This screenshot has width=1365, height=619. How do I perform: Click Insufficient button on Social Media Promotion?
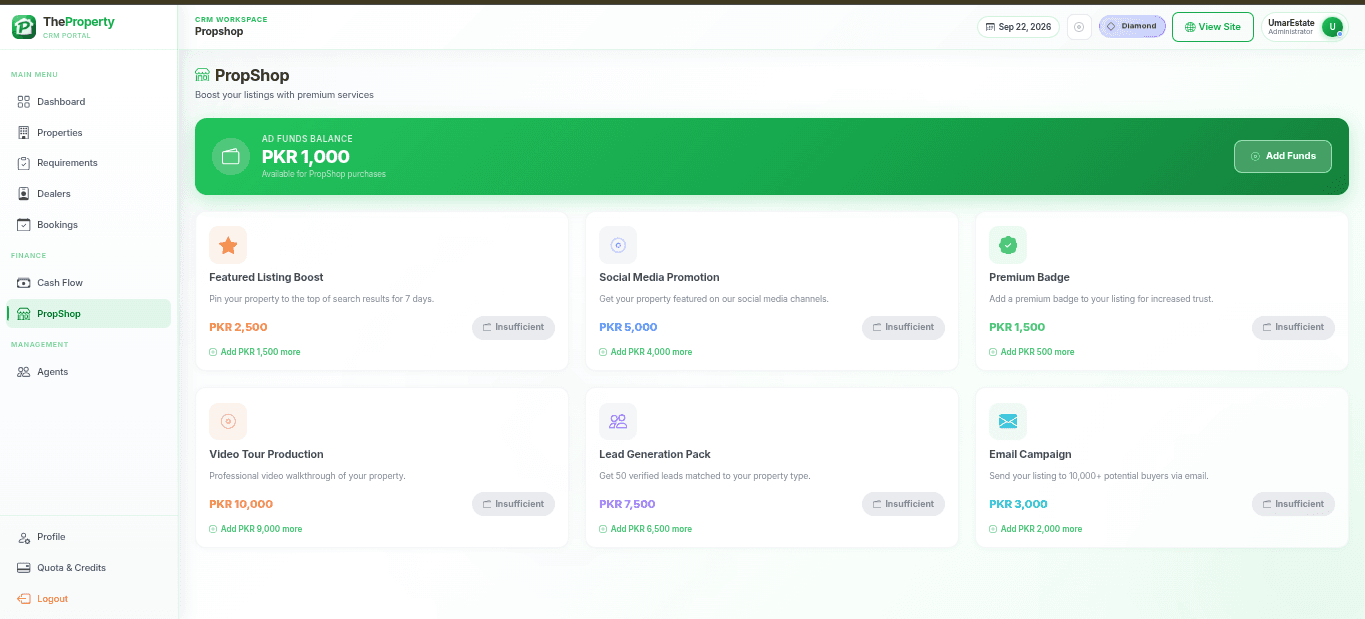pyautogui.click(x=903, y=327)
